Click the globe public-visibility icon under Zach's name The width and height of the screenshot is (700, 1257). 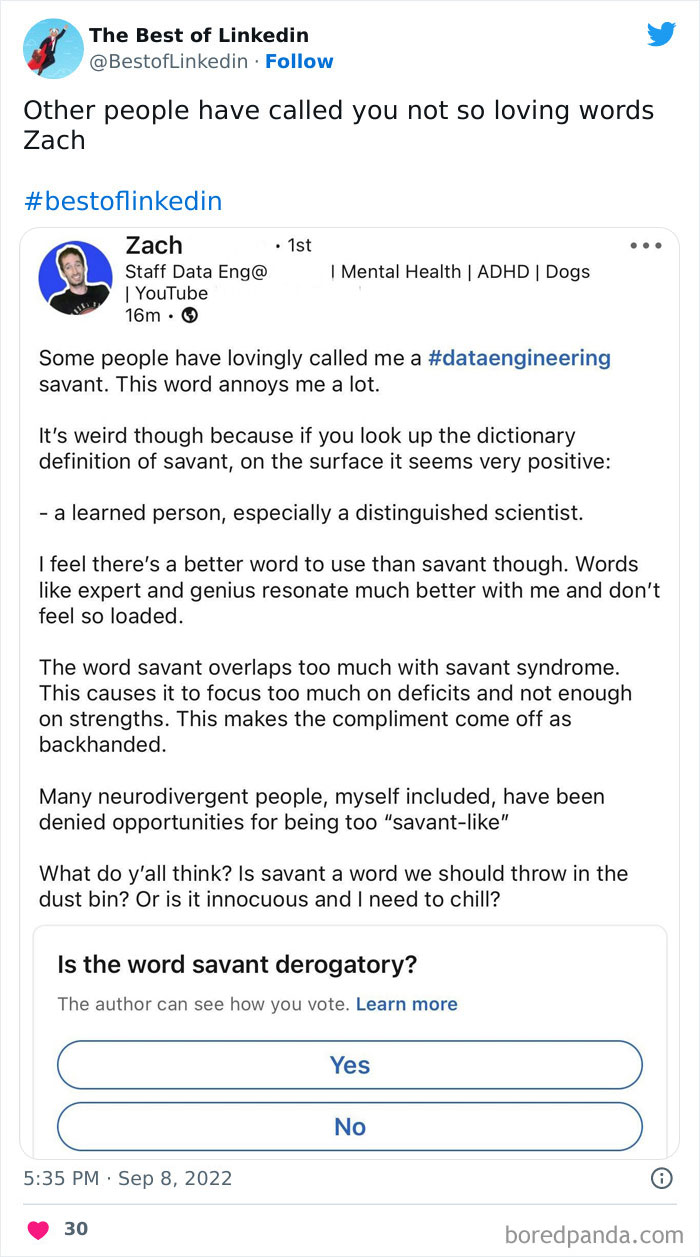[x=192, y=316]
